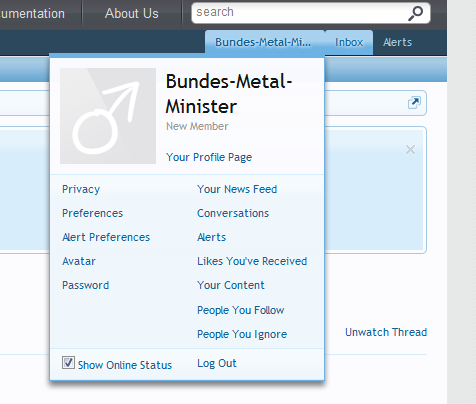Image resolution: width=476 pixels, height=404 pixels.
Task: Open the Inbox tab
Action: click(349, 42)
